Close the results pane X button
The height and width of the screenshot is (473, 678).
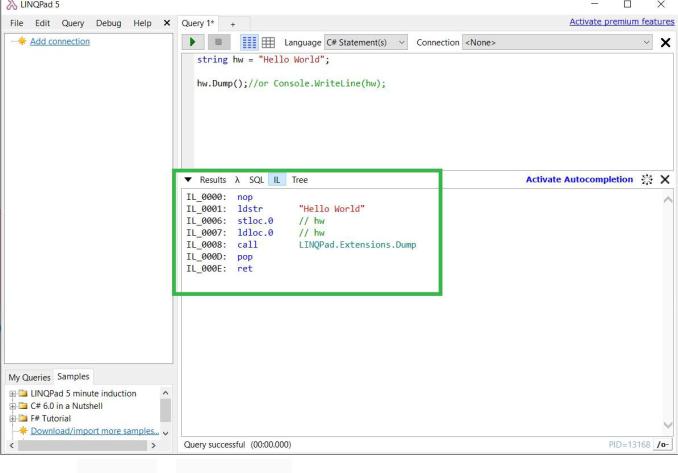pos(665,179)
